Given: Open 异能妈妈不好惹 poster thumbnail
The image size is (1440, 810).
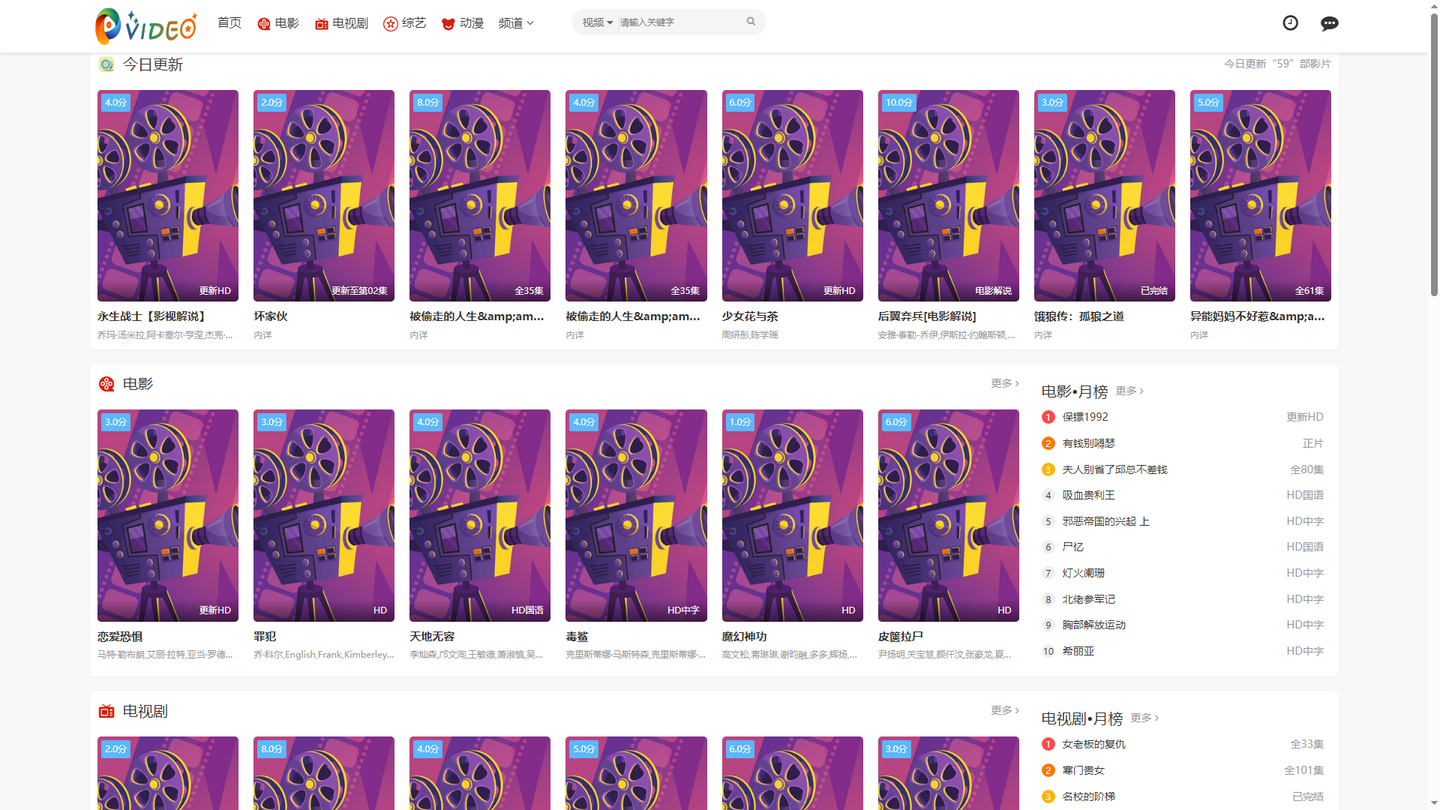Looking at the screenshot, I should pos(1260,196).
